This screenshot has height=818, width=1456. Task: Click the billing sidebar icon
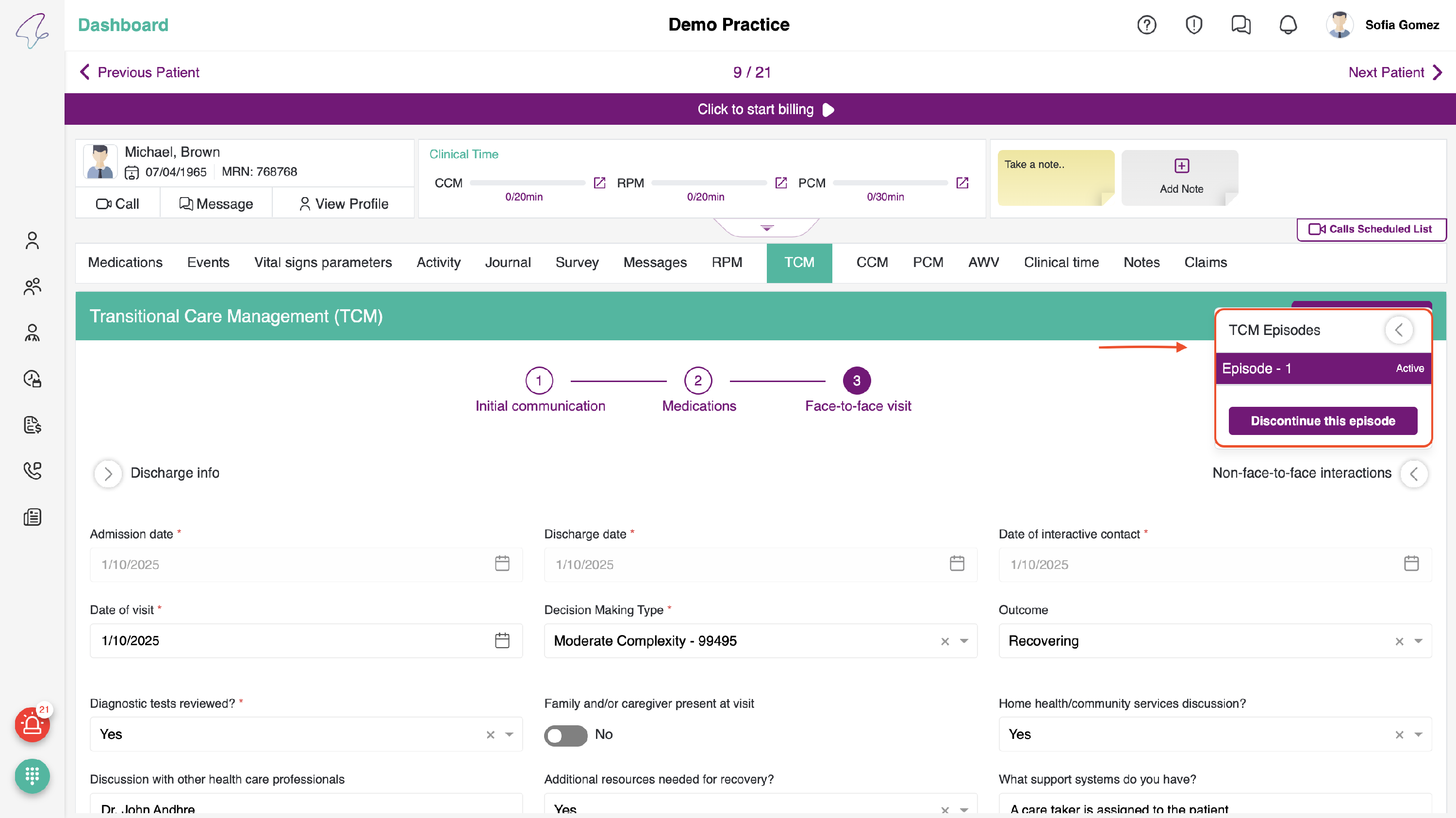pos(32,425)
